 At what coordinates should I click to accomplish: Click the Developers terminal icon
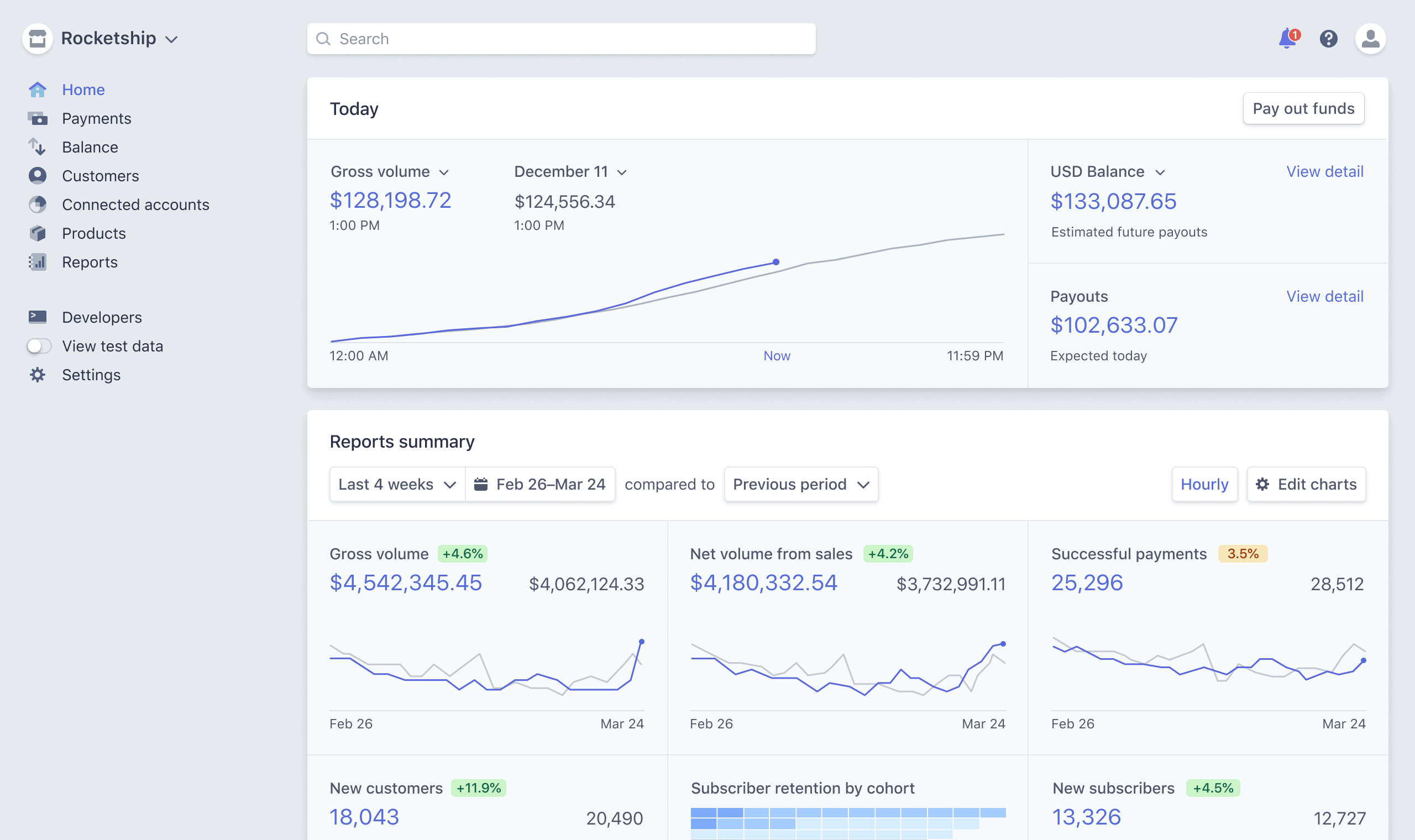tap(38, 317)
